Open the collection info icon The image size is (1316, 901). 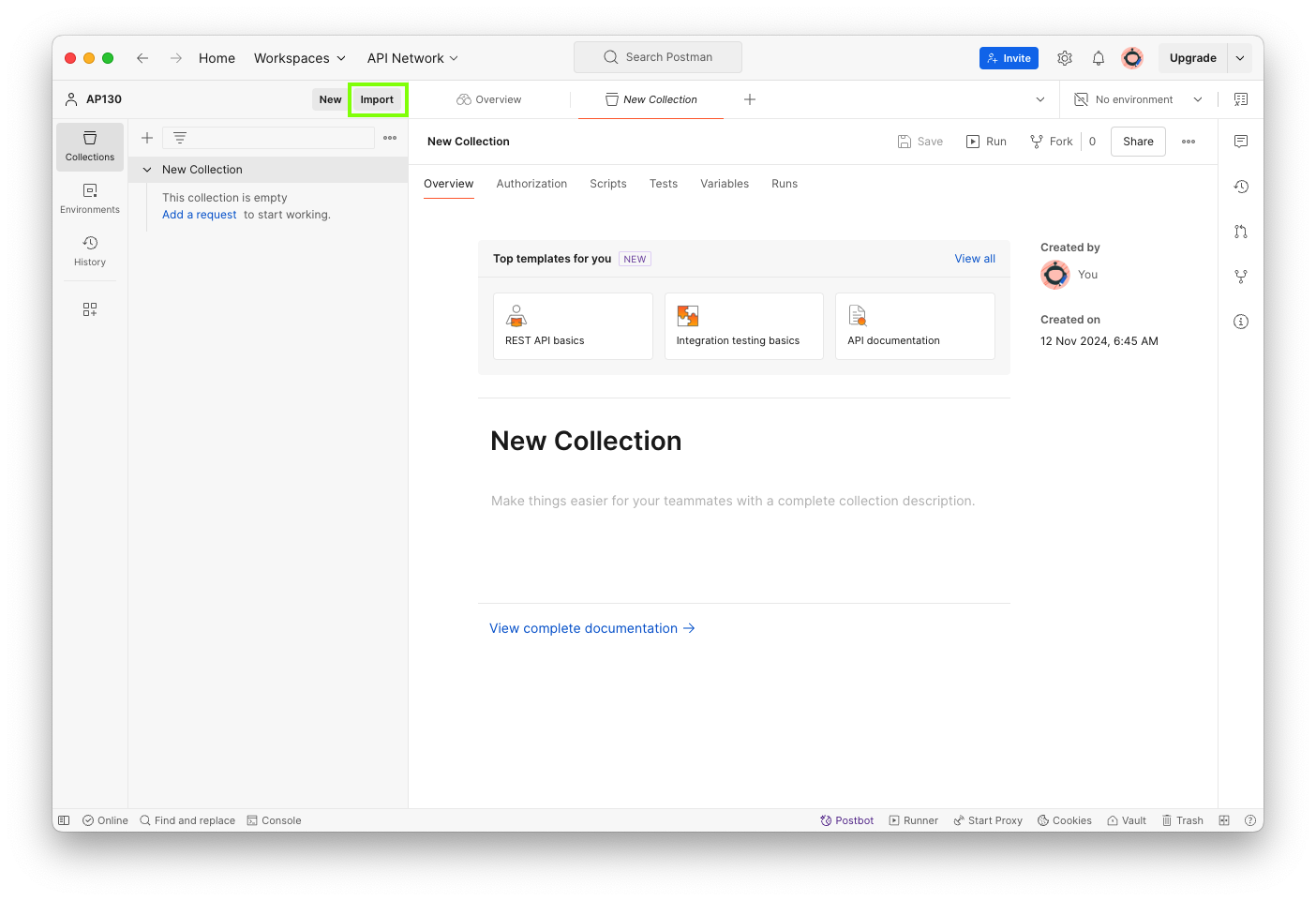[1241, 322]
